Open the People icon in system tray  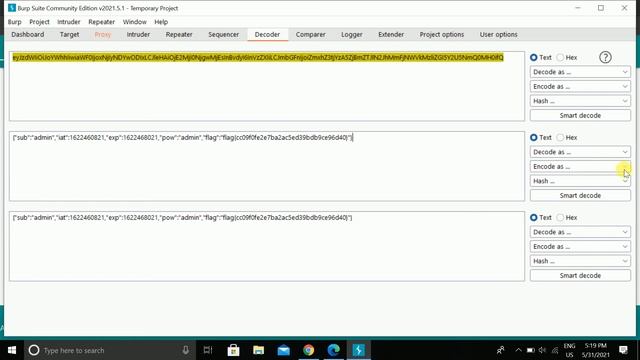tap(500, 350)
